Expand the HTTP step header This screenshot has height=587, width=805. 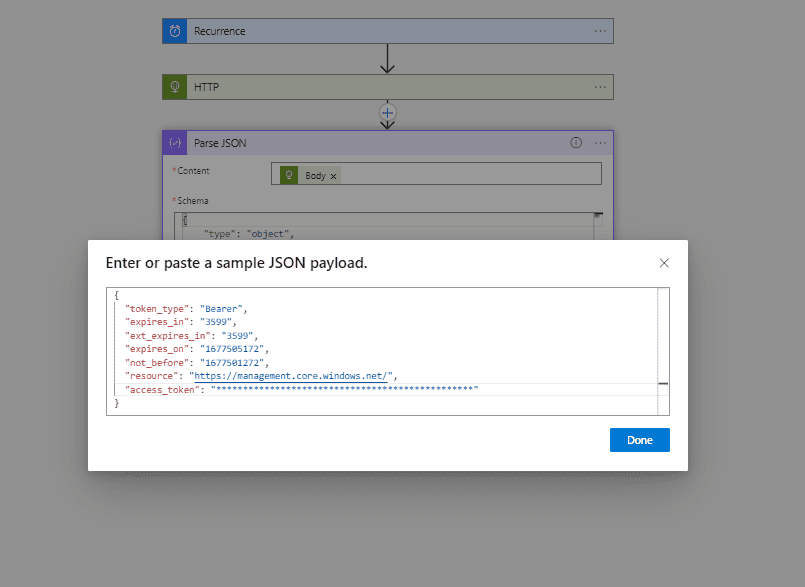click(388, 87)
